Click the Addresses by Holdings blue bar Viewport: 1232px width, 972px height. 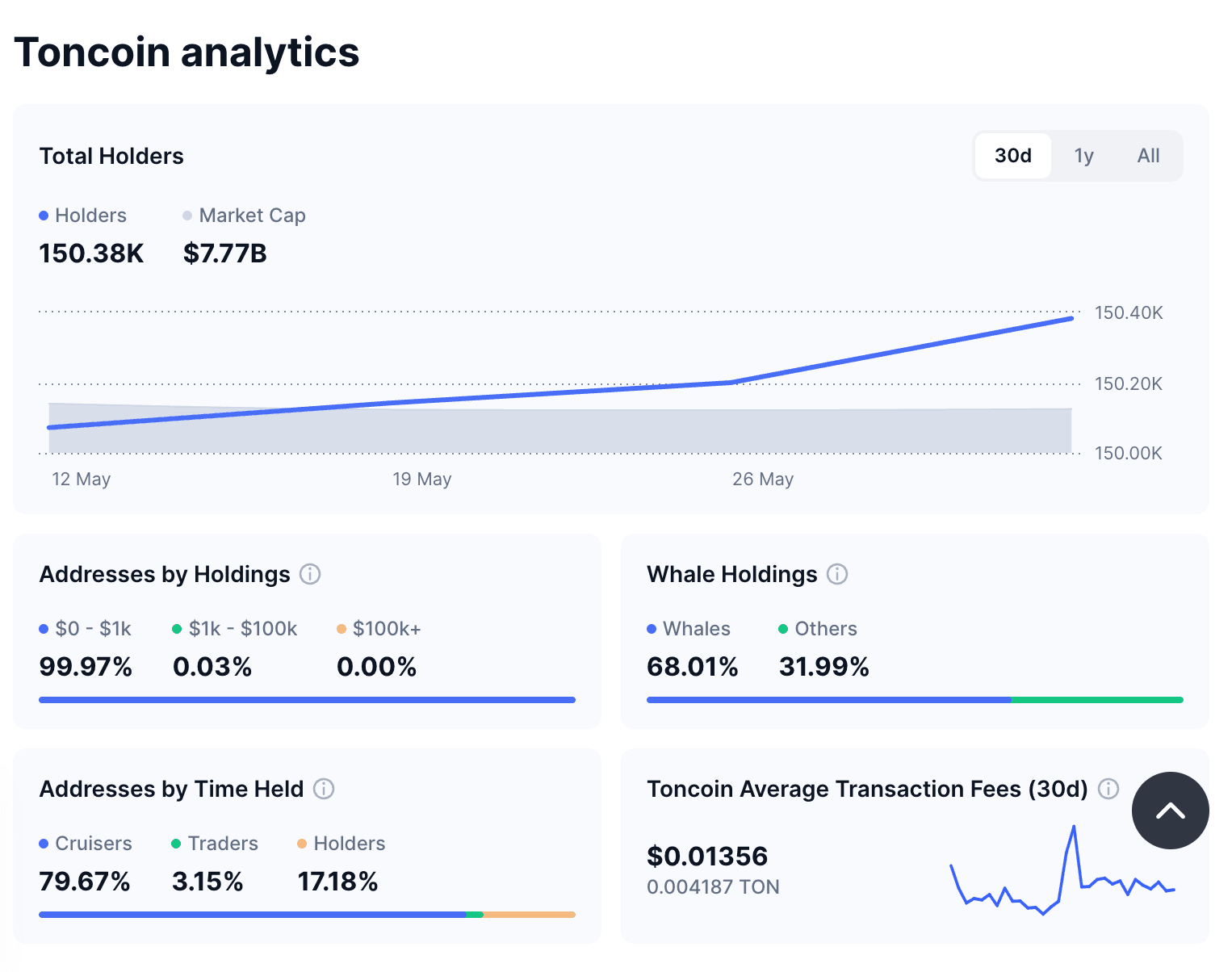[x=307, y=700]
